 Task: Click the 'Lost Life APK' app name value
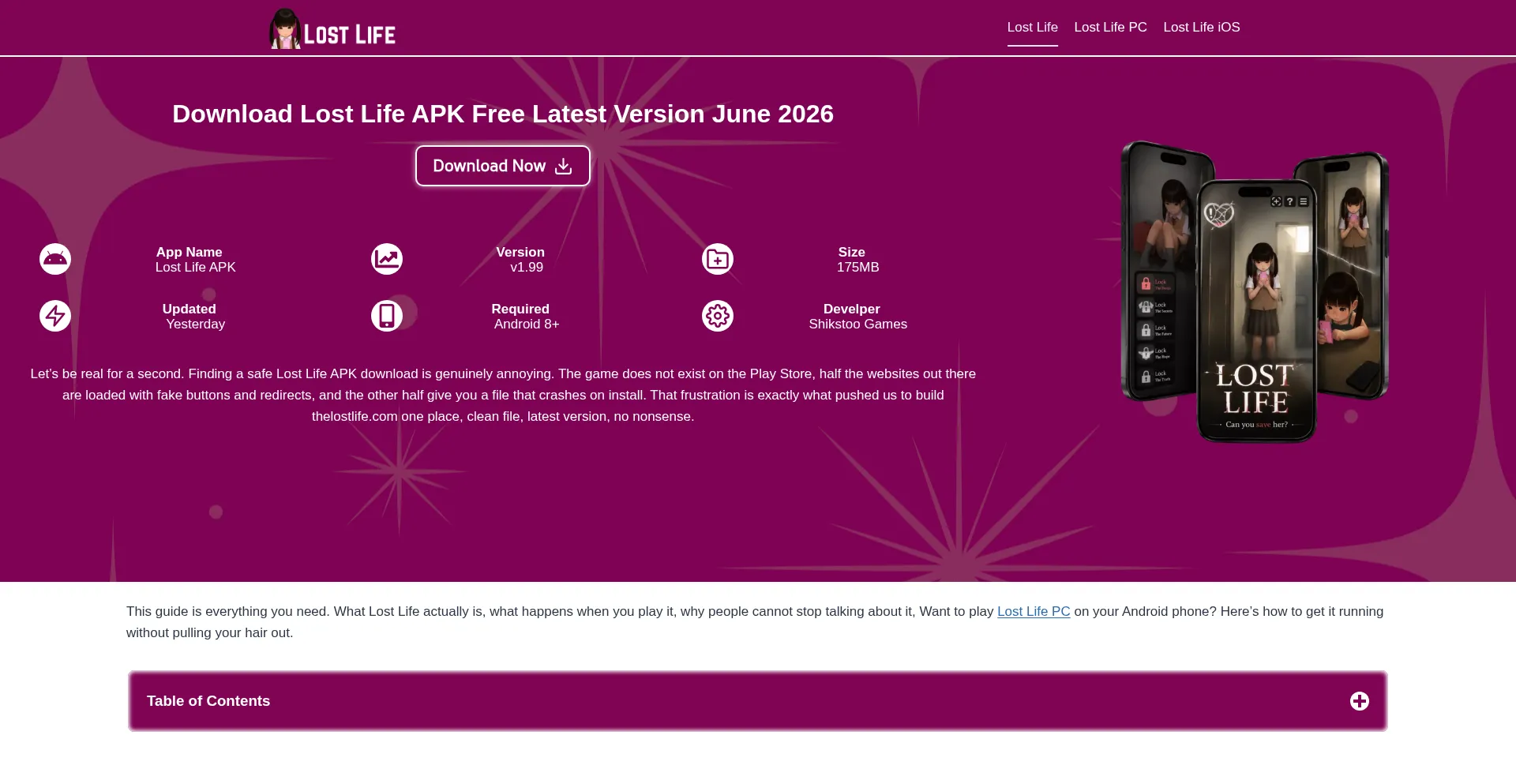click(196, 267)
